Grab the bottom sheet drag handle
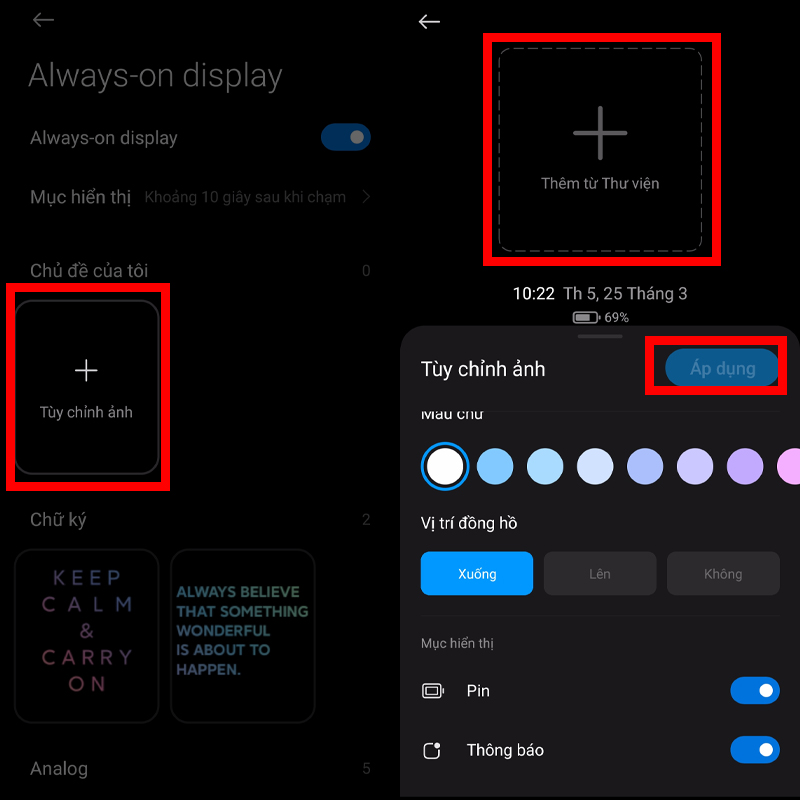Screen dimensions: 800x800 tap(600, 336)
